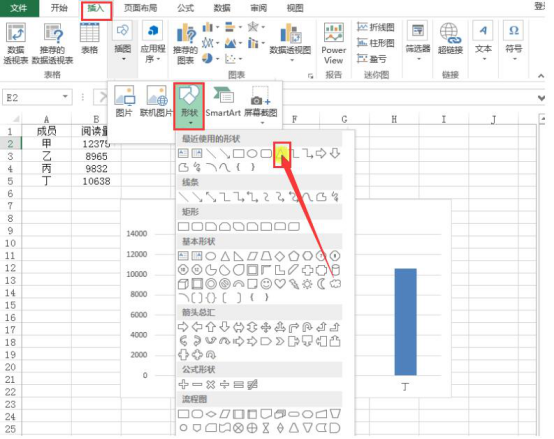The height and width of the screenshot is (439, 554).
Task: Open the 文件 file menu
Action: [x=19, y=8]
